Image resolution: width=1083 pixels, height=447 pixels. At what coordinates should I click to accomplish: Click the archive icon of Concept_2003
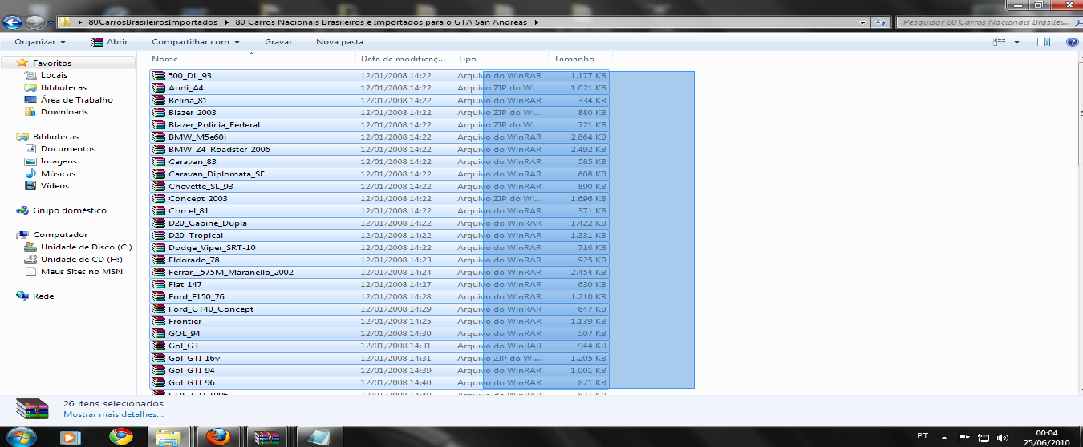(x=158, y=199)
